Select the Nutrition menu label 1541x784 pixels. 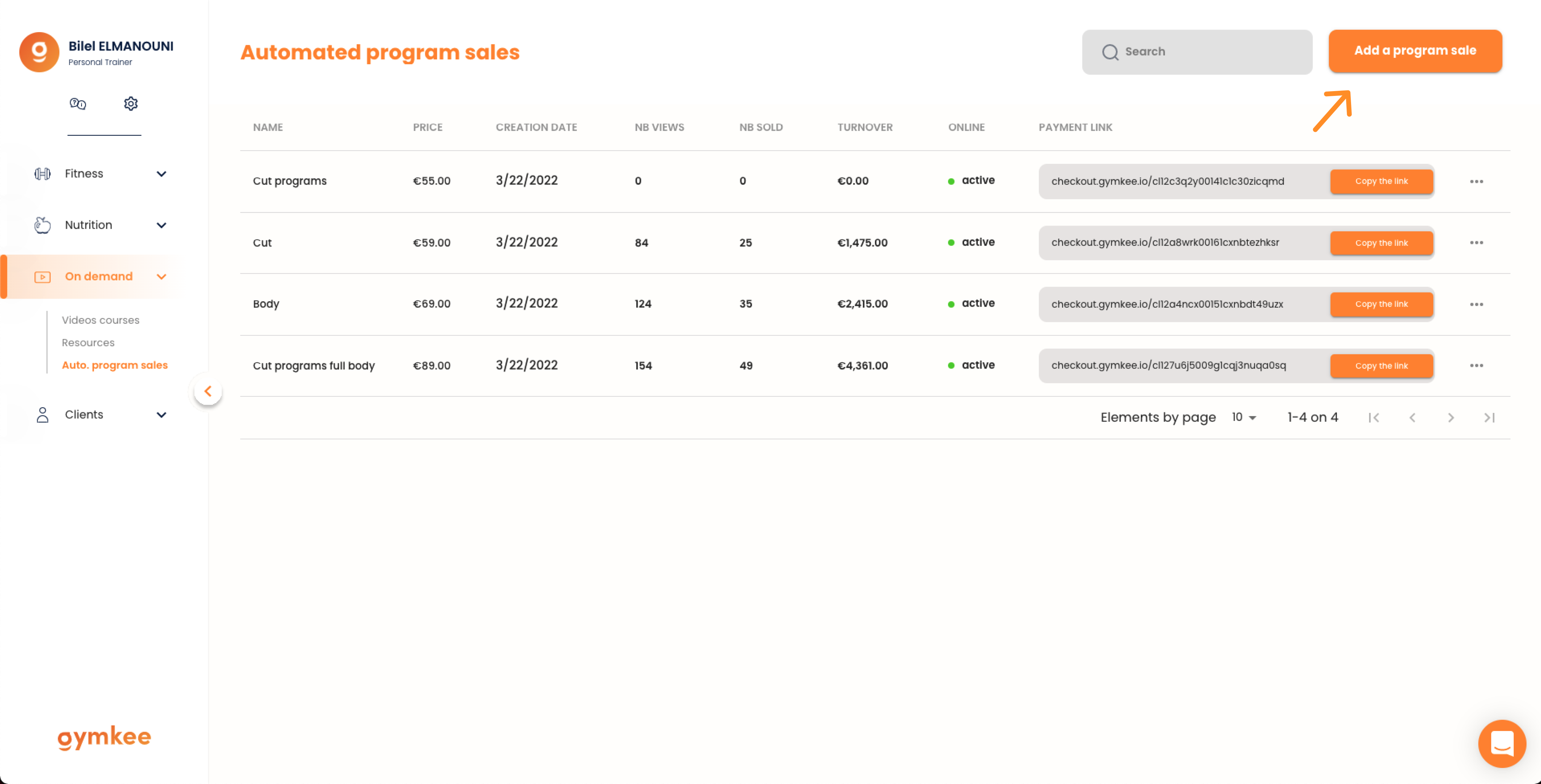point(89,225)
